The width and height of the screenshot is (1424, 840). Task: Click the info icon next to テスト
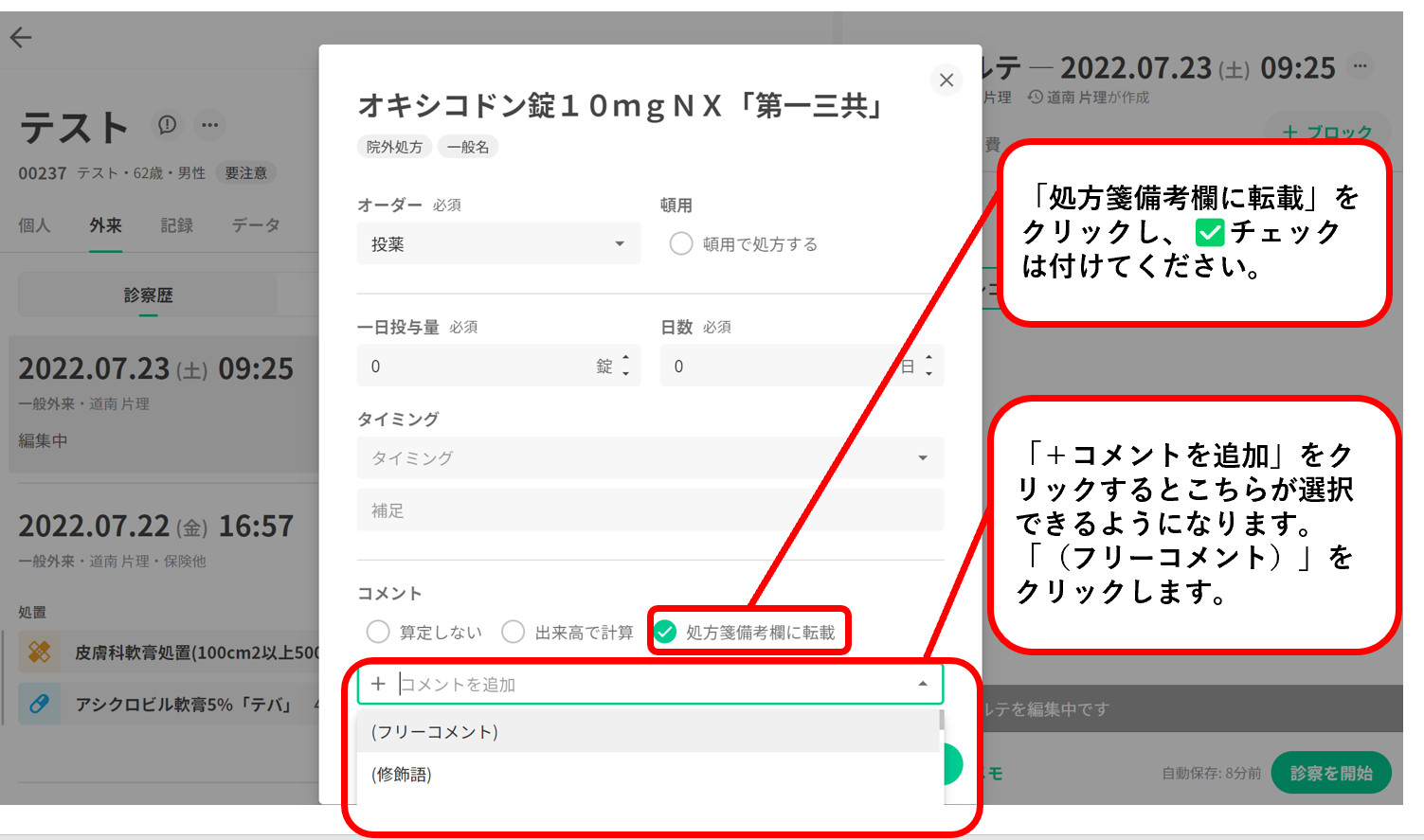click(168, 124)
